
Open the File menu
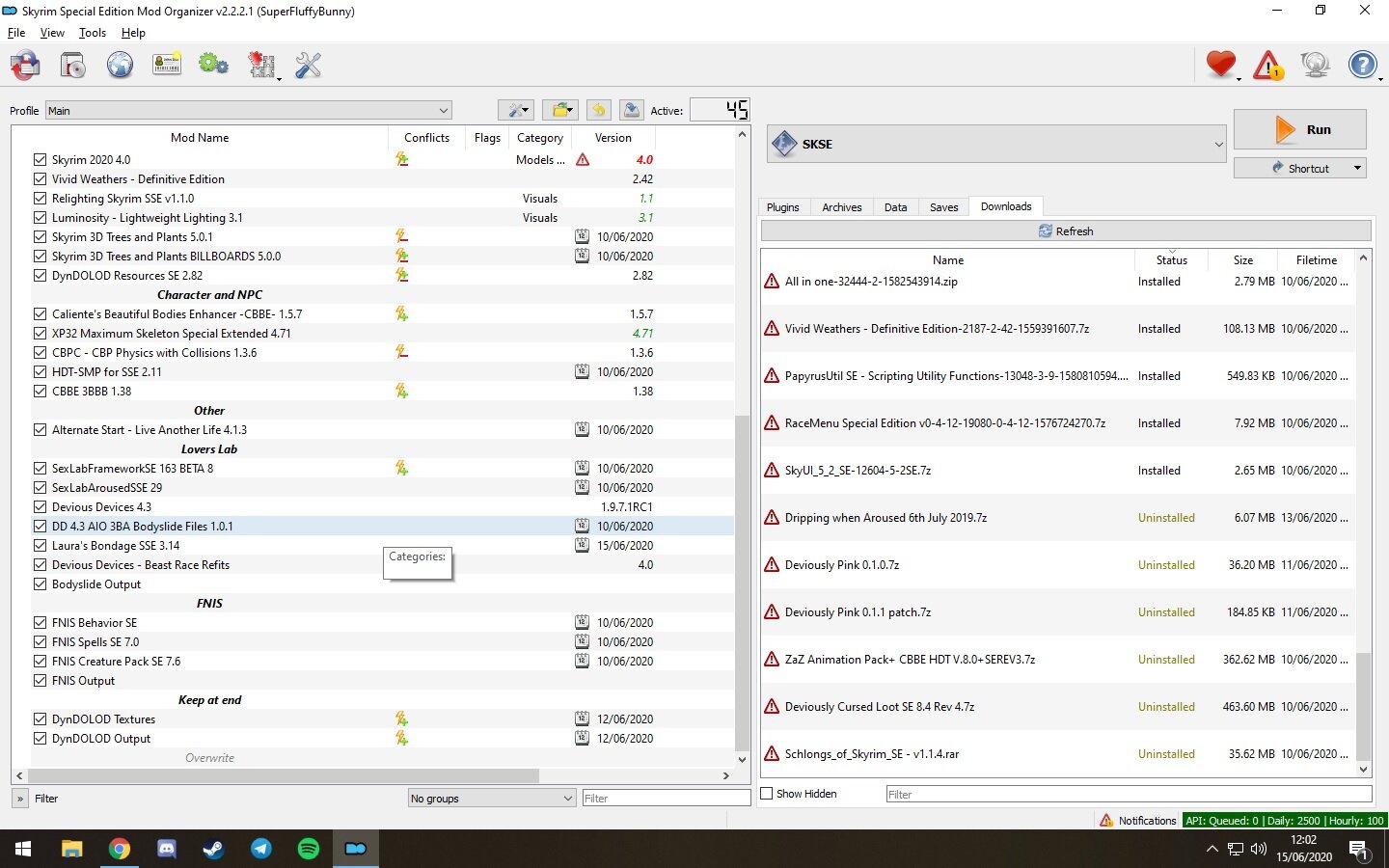point(16,33)
